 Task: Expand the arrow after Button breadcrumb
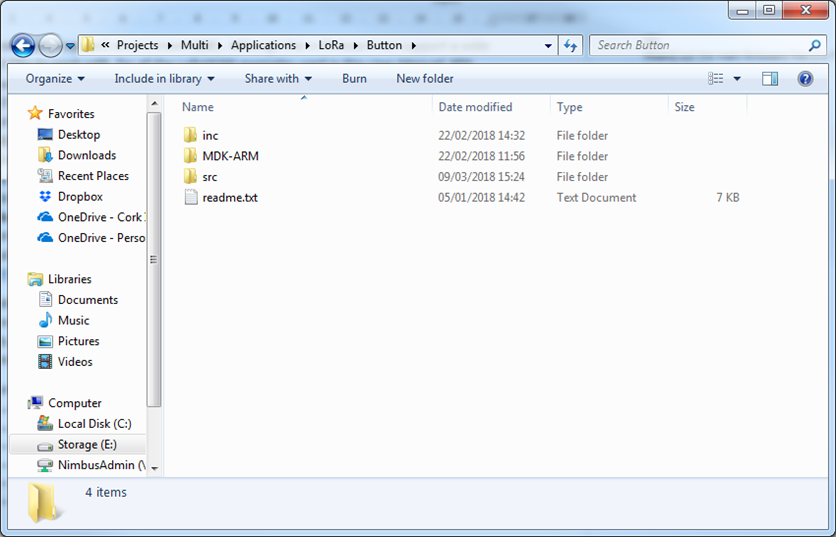[414, 46]
